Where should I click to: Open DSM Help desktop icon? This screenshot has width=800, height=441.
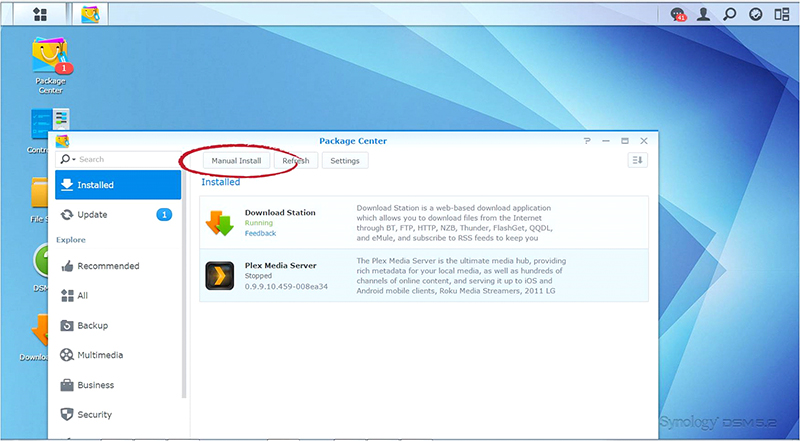click(41, 260)
